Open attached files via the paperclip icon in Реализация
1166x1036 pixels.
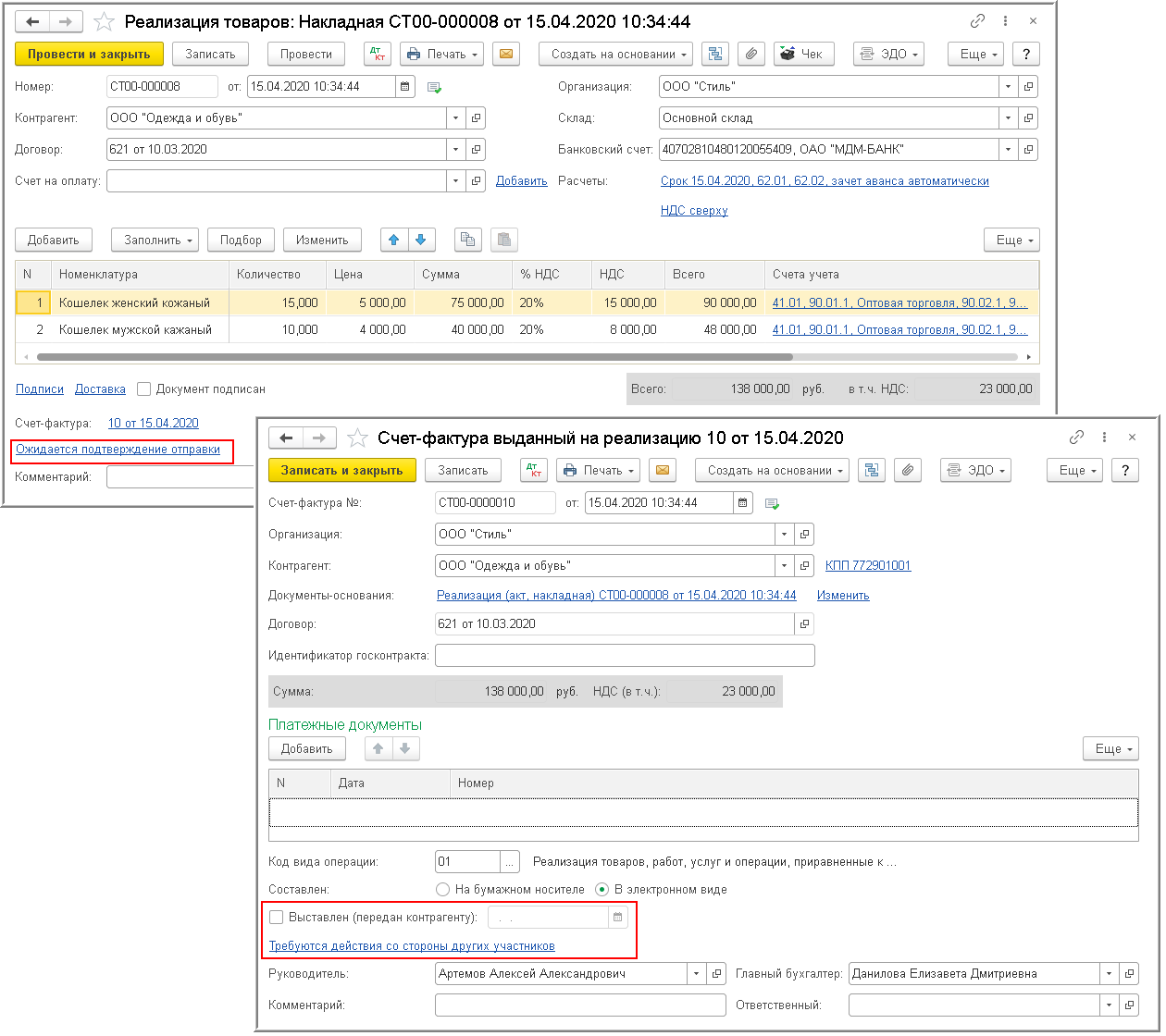[751, 55]
